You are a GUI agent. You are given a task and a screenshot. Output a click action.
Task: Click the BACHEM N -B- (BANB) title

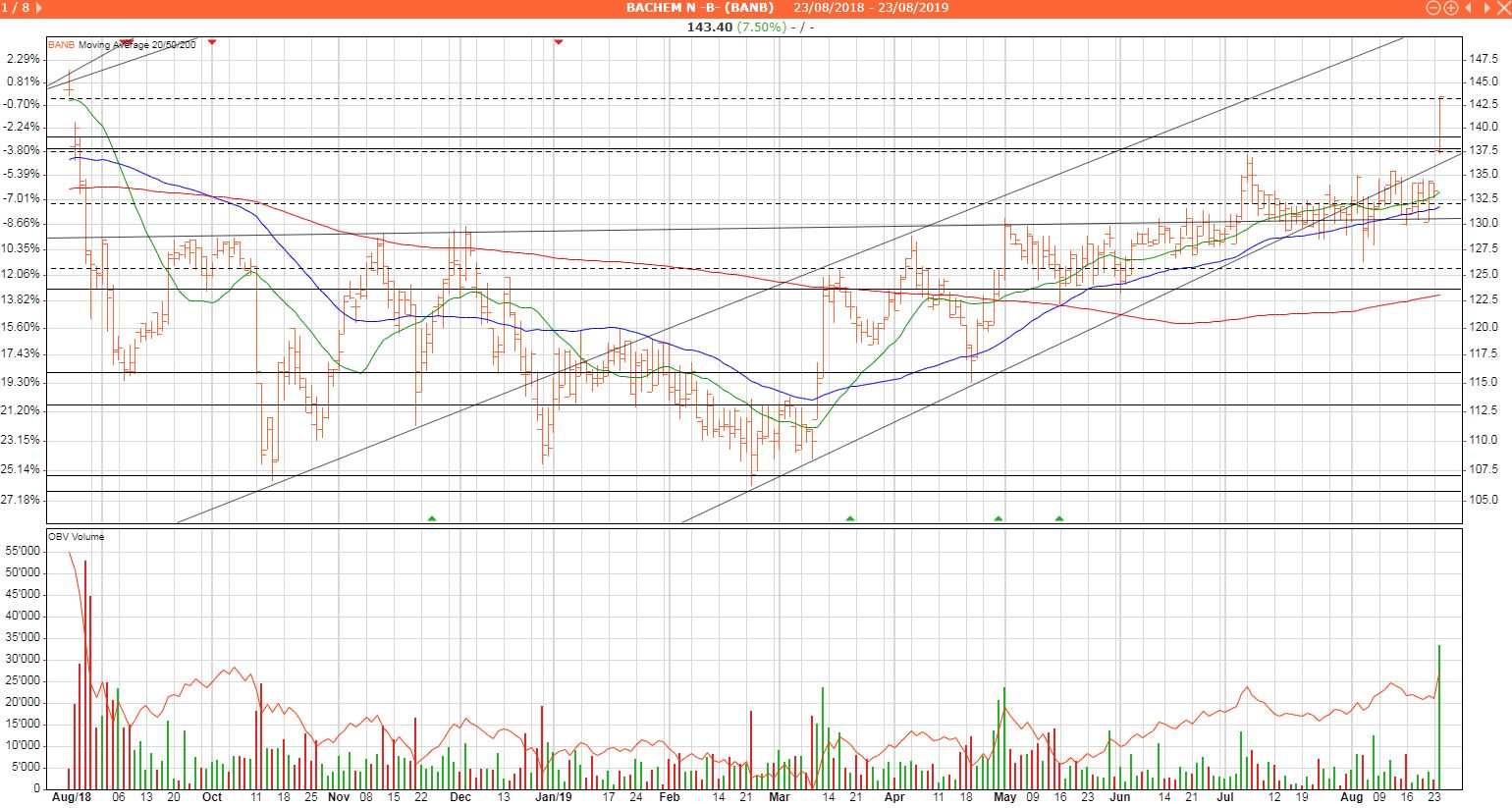click(699, 8)
